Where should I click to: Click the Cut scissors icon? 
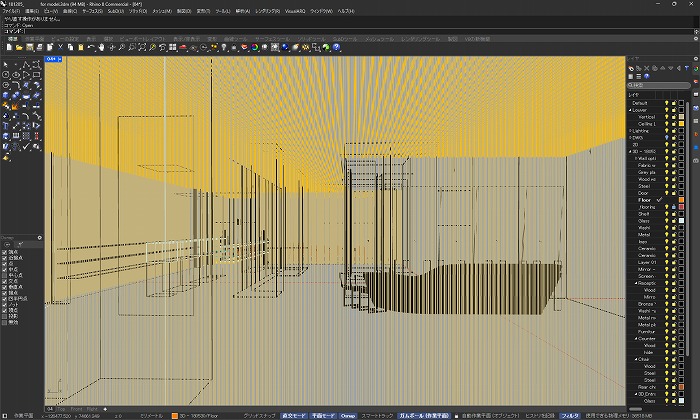(x=60, y=47)
